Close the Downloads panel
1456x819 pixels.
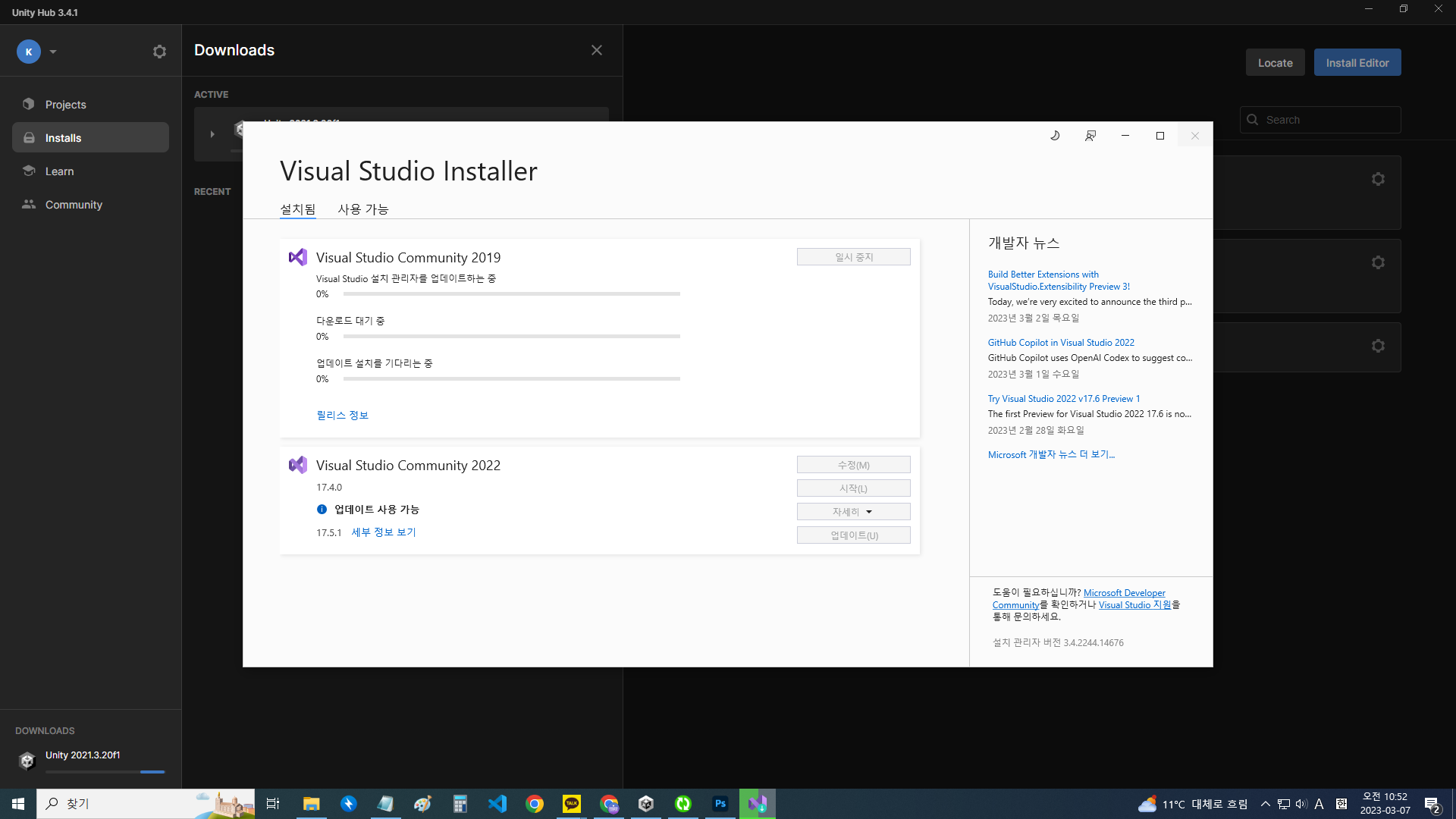597,50
